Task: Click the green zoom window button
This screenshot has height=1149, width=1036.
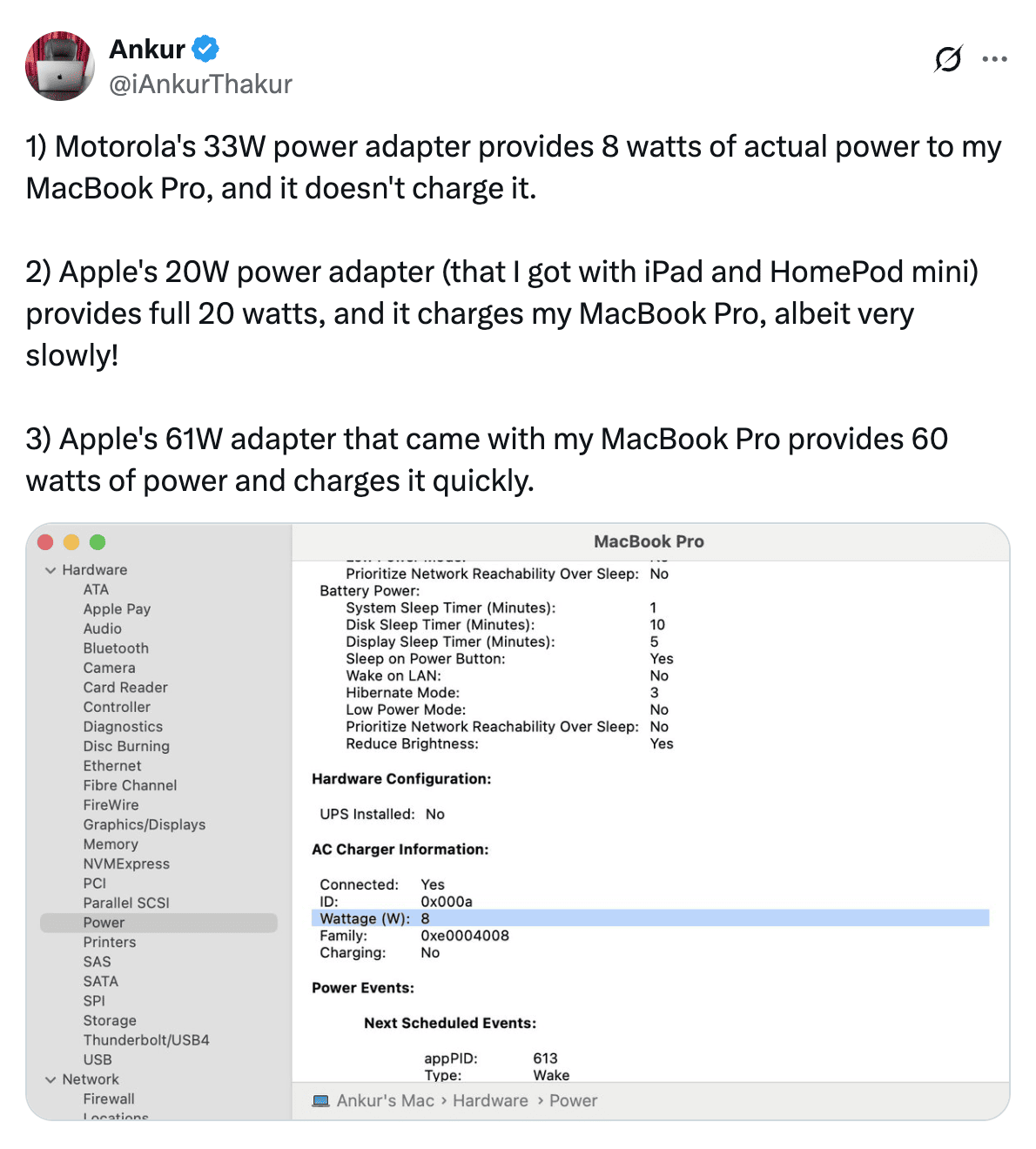Action: [x=98, y=542]
